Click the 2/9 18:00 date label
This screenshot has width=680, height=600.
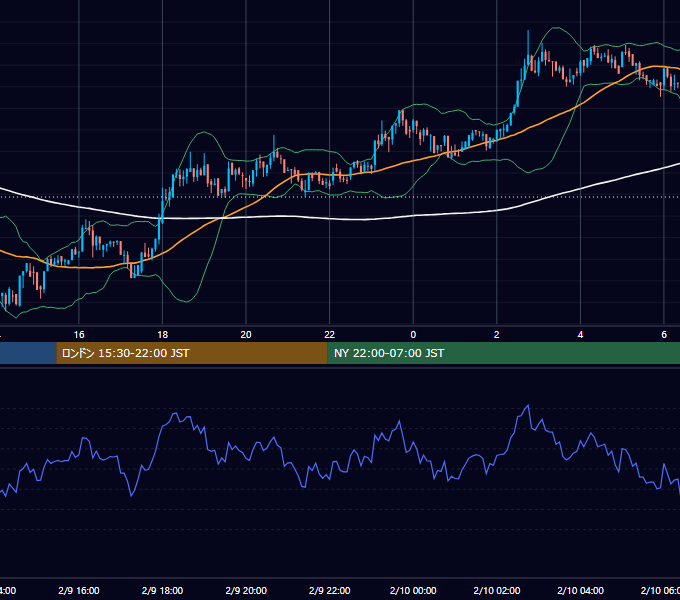click(163, 590)
